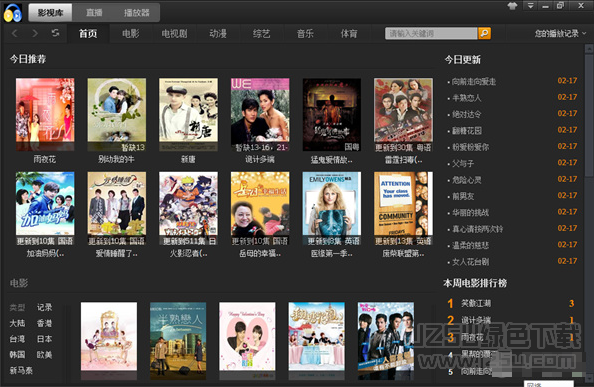Image resolution: width=594 pixels, height=387 pixels.
Task: Select the 电视剧 navigation item
Action: coord(174,34)
